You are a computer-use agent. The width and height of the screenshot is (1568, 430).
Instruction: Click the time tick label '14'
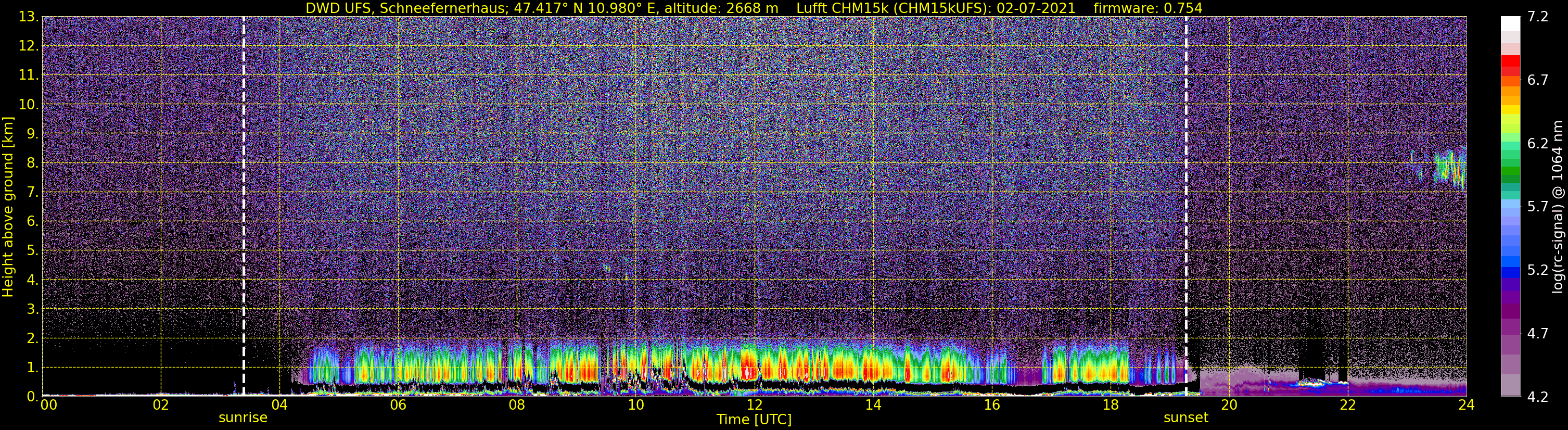click(872, 406)
